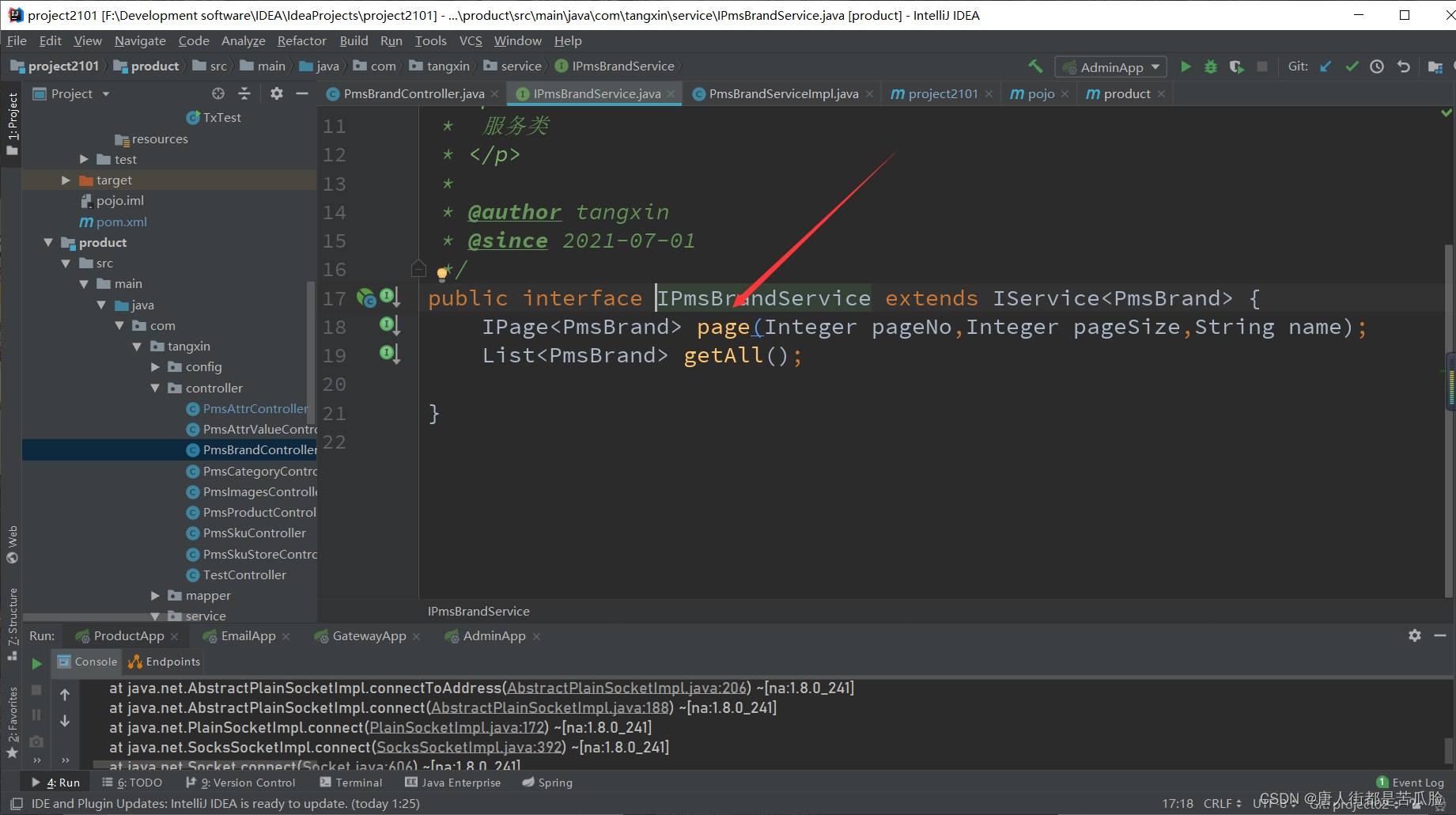
Task: Change CRLF line separator in status bar
Action: click(x=1223, y=804)
